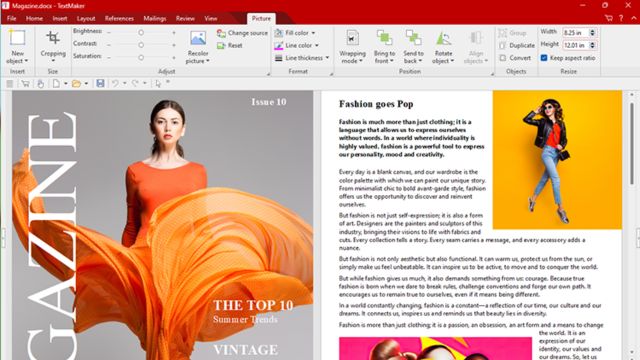
Task: Switch to the View ribbon tab
Action: point(211,18)
